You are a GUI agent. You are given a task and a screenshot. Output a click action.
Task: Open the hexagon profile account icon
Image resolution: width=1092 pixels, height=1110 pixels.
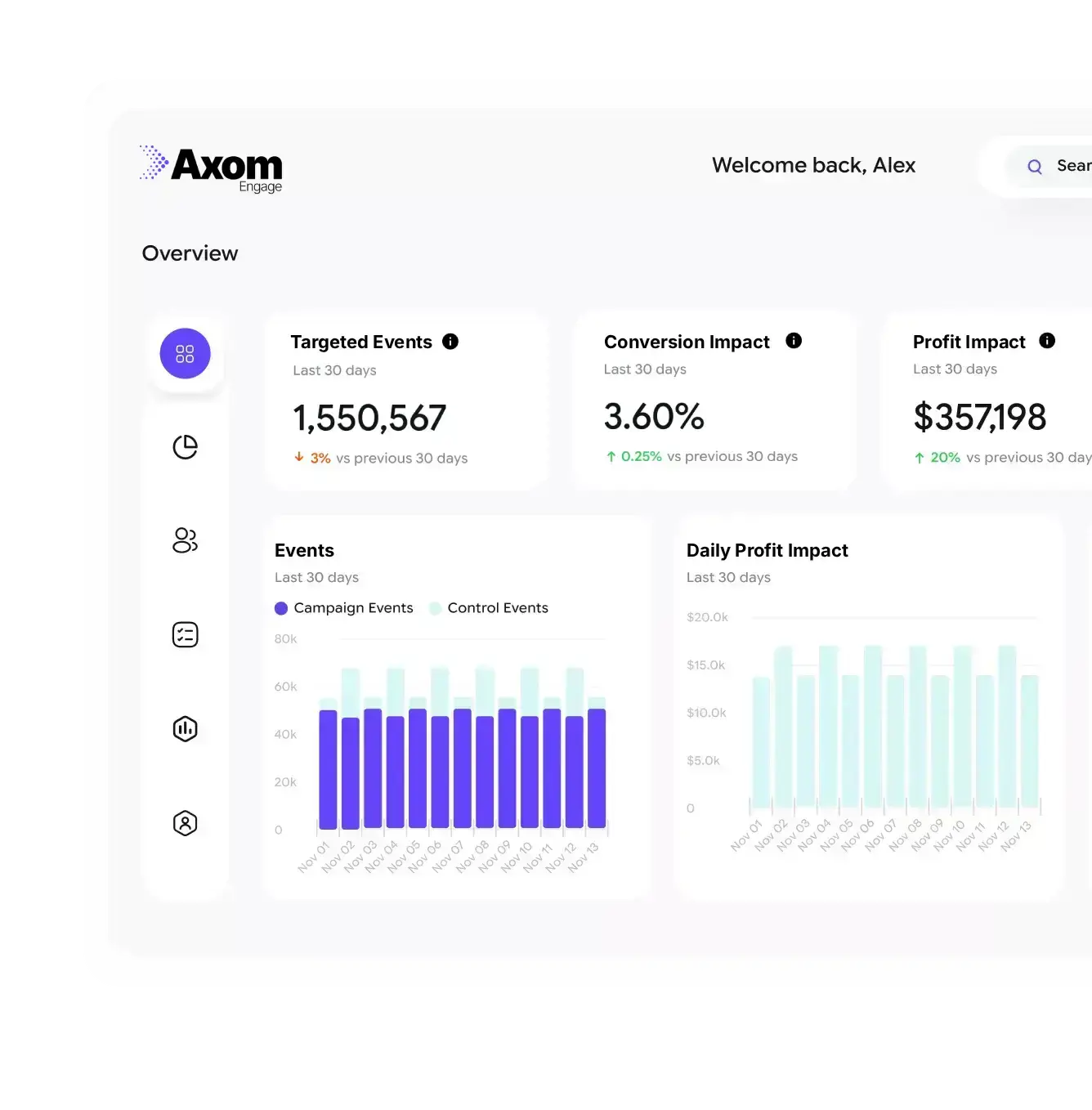[186, 823]
